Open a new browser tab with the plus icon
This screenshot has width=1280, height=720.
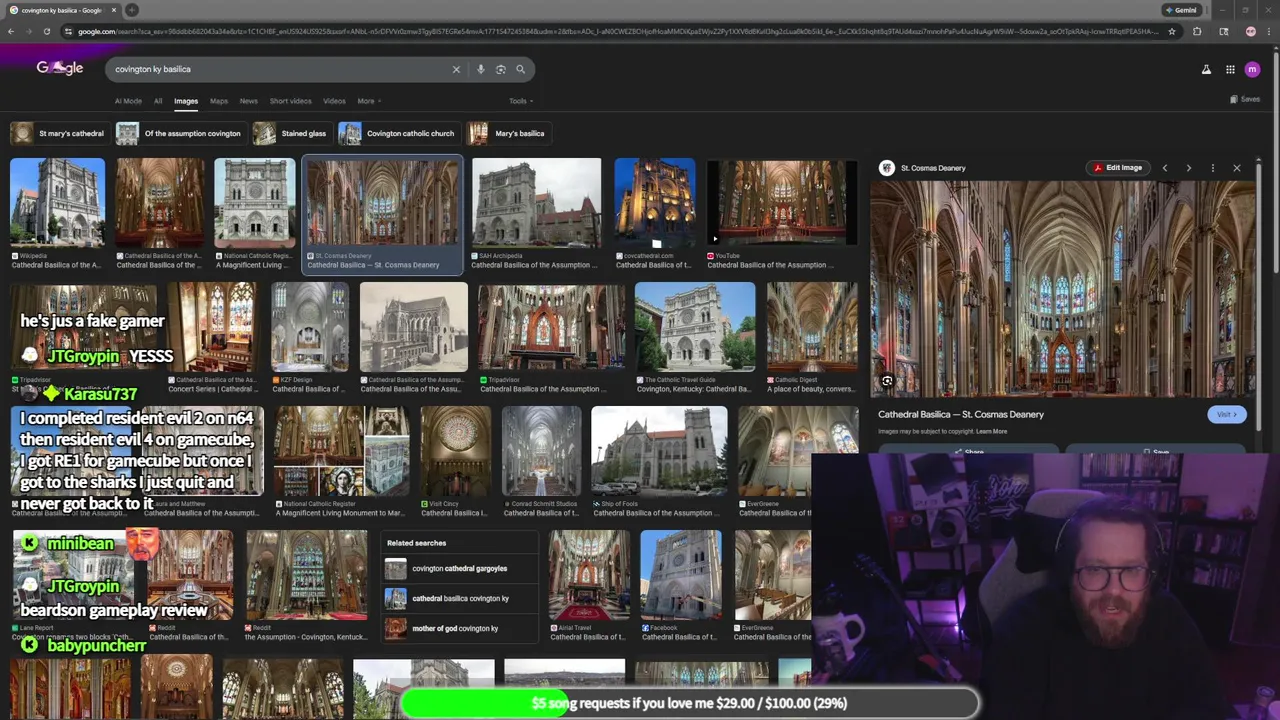point(131,10)
